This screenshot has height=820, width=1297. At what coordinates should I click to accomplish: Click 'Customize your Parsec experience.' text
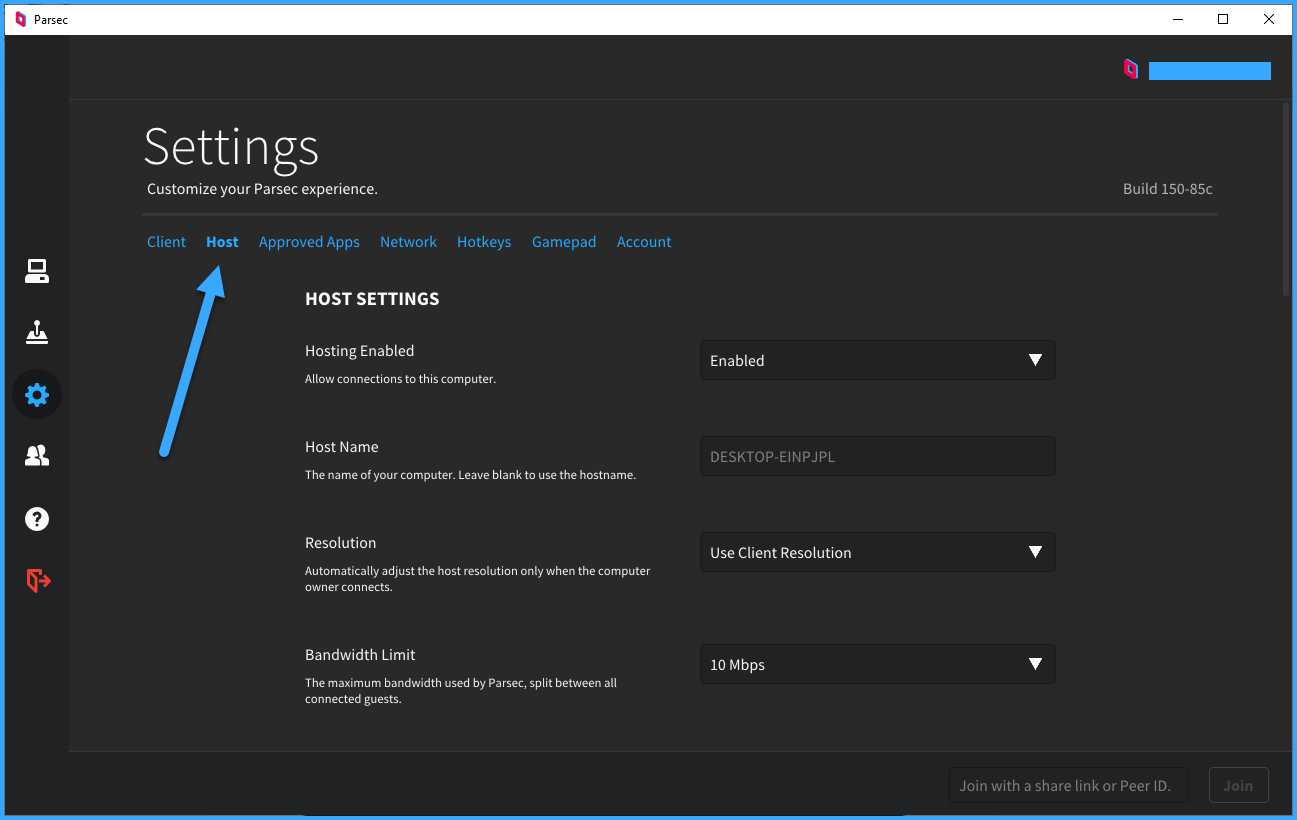pyautogui.click(x=262, y=189)
